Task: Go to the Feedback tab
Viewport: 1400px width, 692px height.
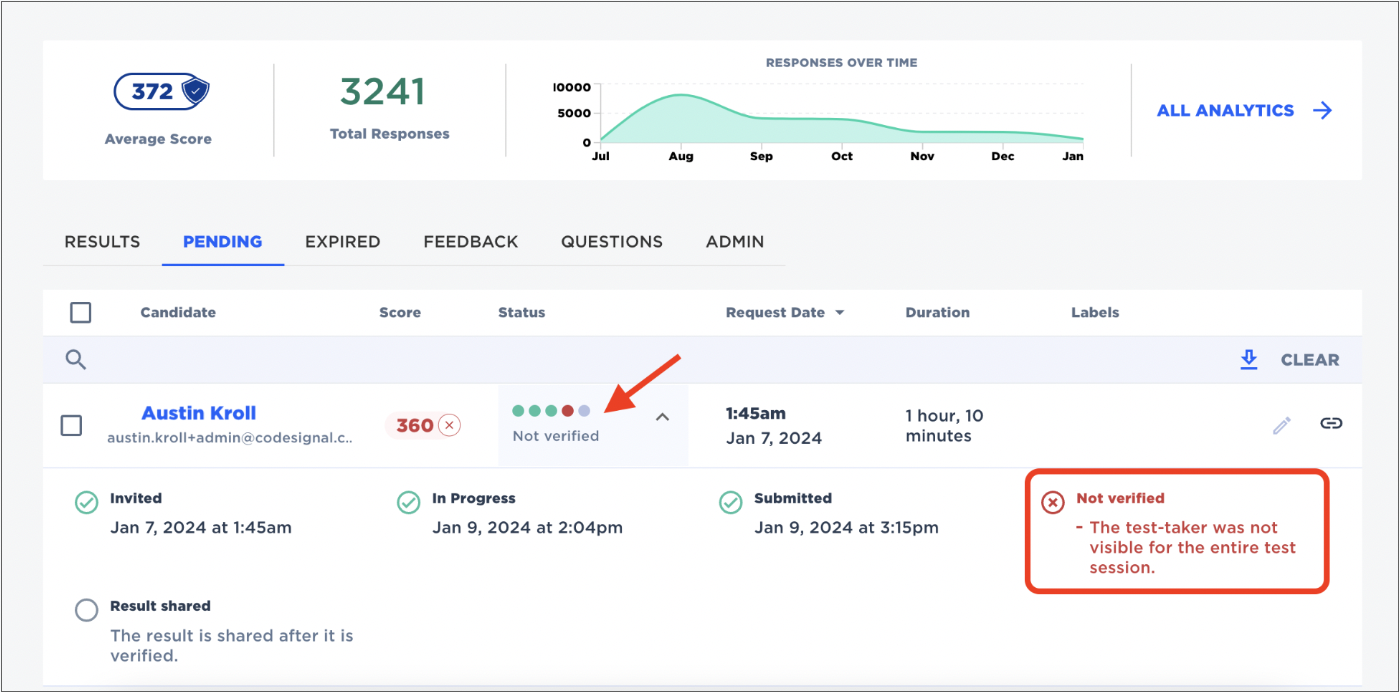Action: point(470,242)
